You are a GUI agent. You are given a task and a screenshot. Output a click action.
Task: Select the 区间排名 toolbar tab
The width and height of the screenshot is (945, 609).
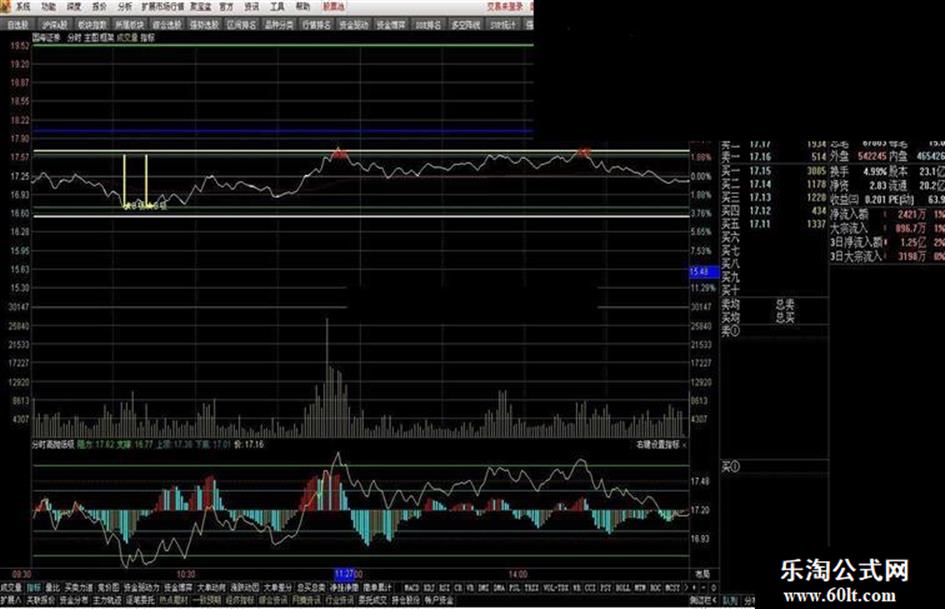coord(241,25)
